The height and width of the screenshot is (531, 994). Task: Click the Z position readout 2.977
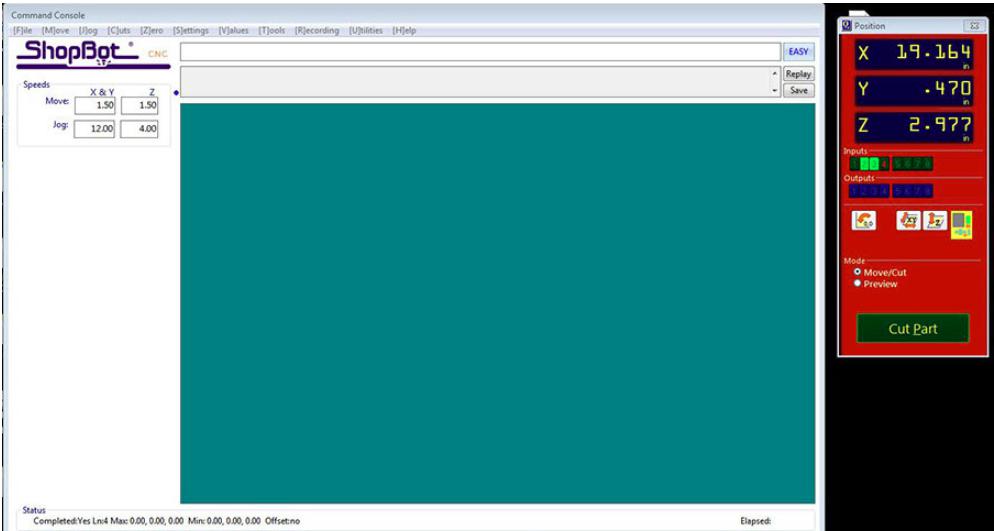[x=914, y=127]
